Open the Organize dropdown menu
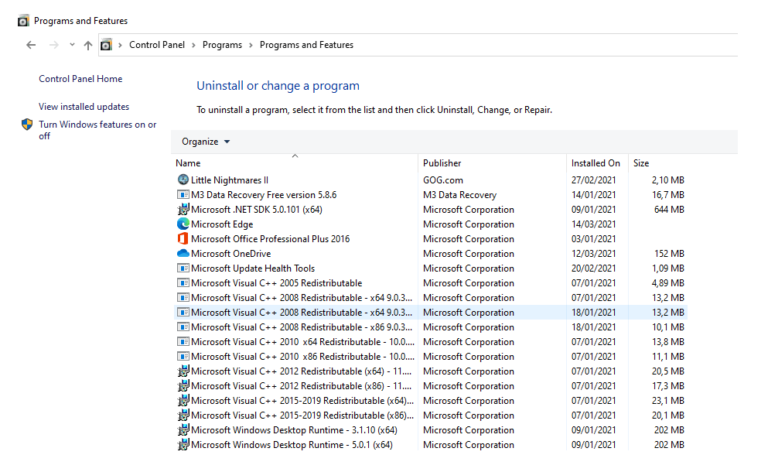 point(205,142)
